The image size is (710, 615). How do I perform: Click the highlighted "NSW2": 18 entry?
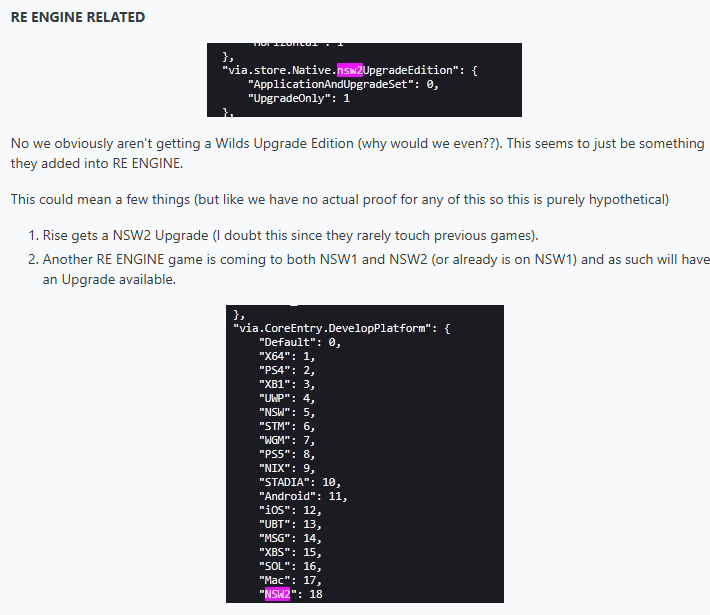(x=292, y=594)
